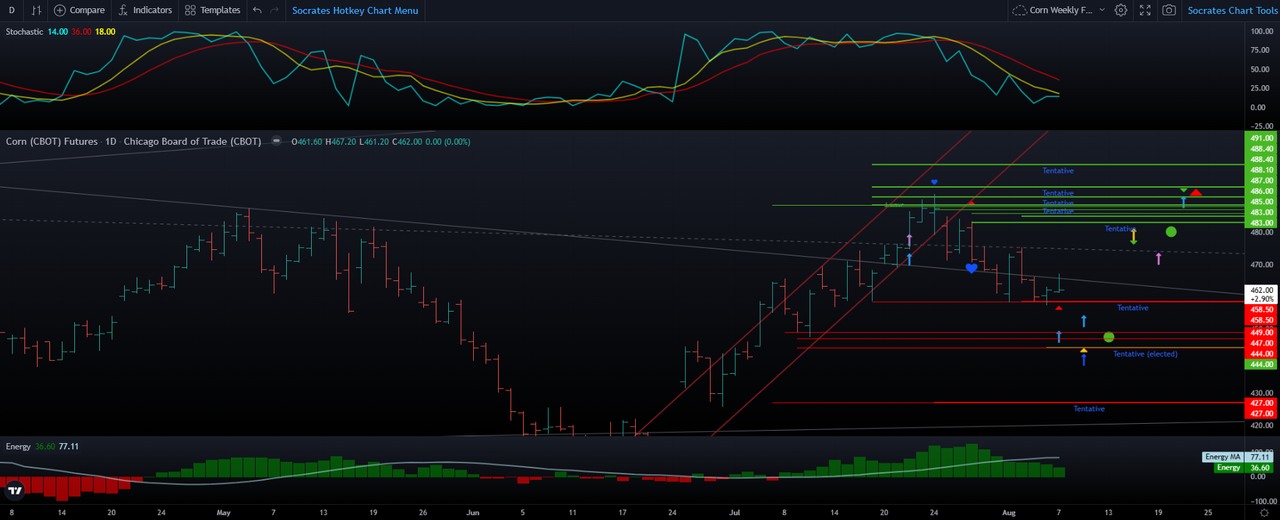The image size is (1280, 520).
Task: Click the blue heart marker on chart
Action: click(x=971, y=268)
